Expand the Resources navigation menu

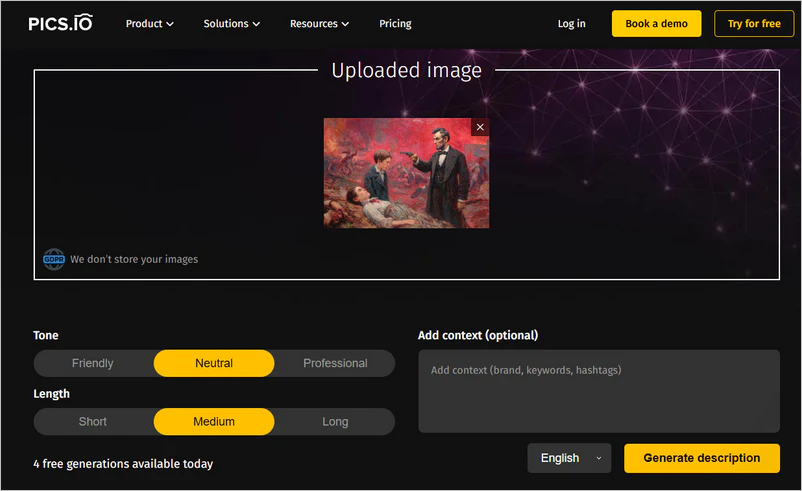point(319,24)
